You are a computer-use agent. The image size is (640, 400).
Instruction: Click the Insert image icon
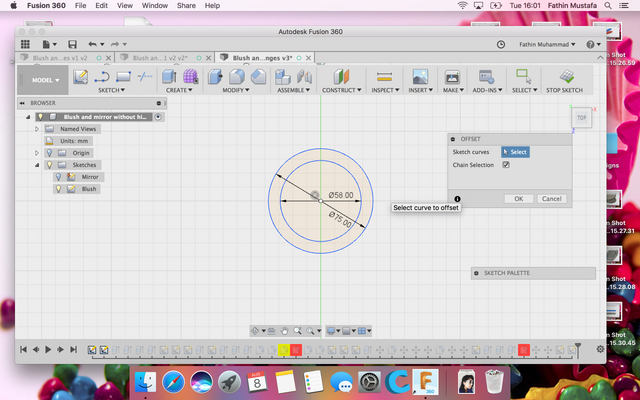[420, 76]
